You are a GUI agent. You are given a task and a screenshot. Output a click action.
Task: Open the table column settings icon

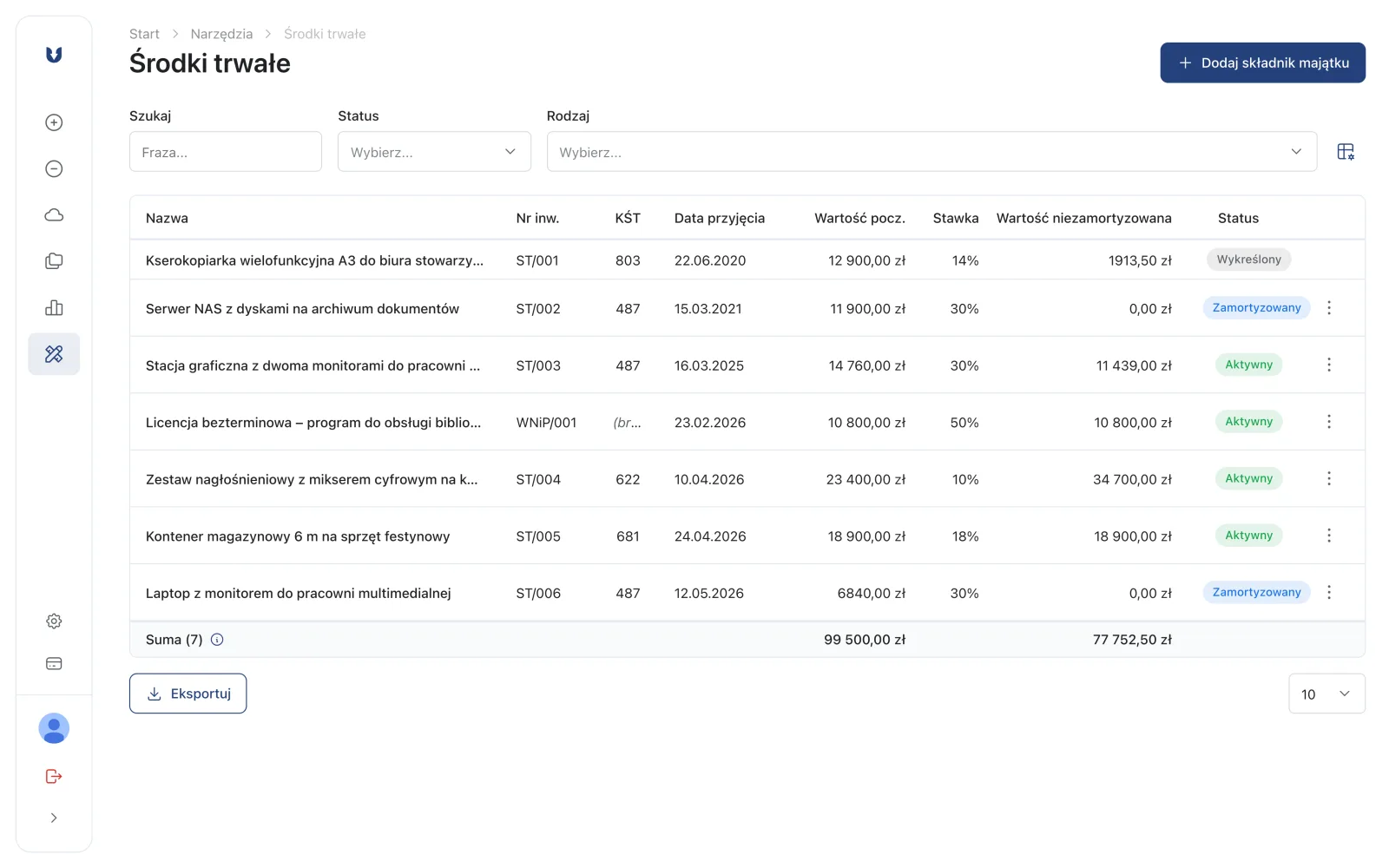[1346, 152]
